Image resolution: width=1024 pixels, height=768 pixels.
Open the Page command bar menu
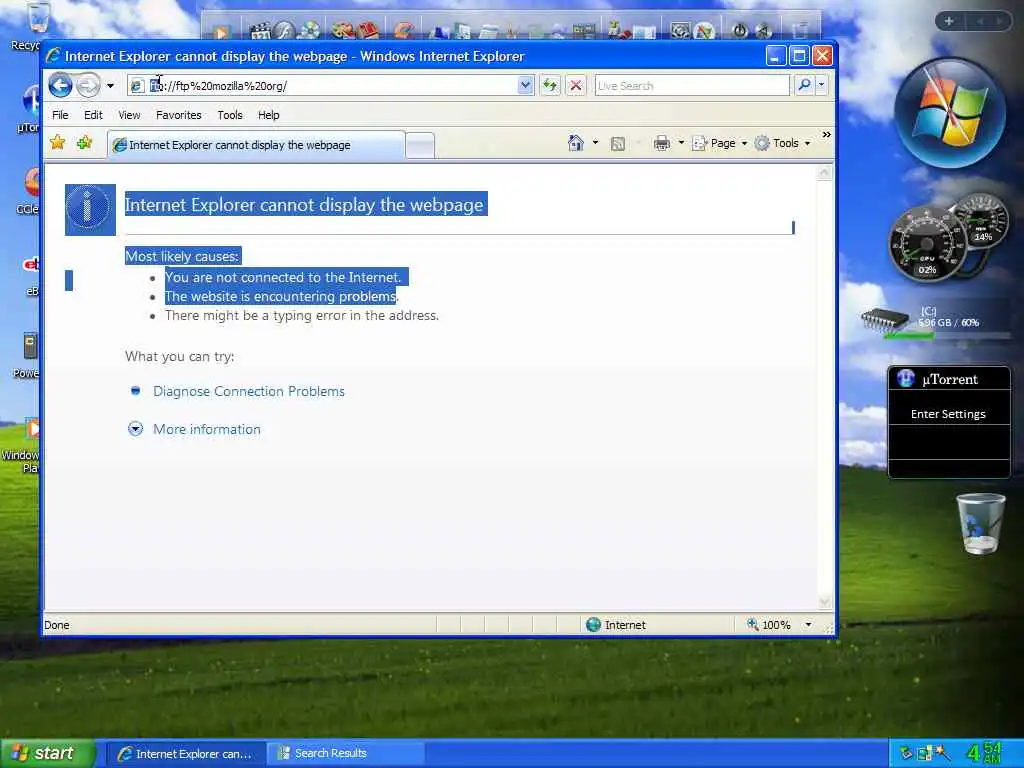pyautogui.click(x=719, y=143)
